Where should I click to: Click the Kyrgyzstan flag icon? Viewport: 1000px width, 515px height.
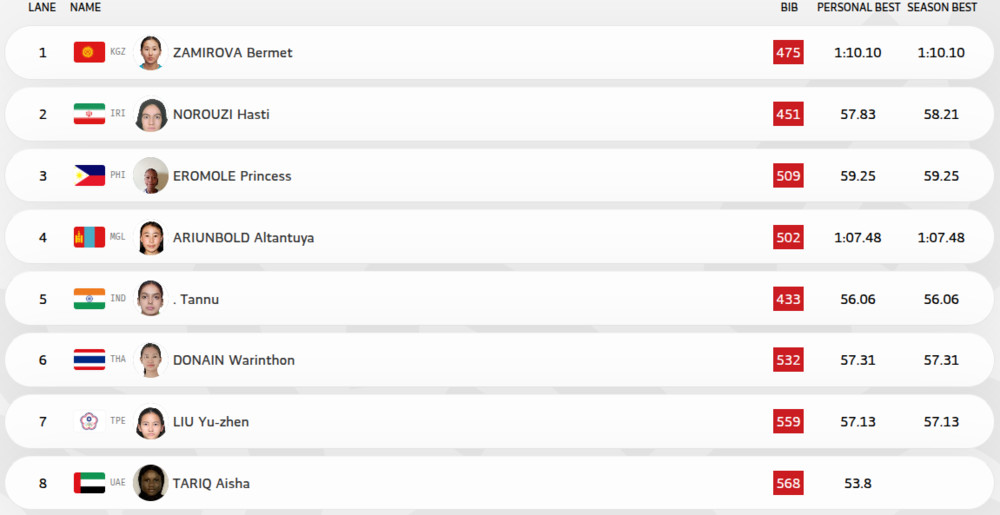click(x=89, y=52)
